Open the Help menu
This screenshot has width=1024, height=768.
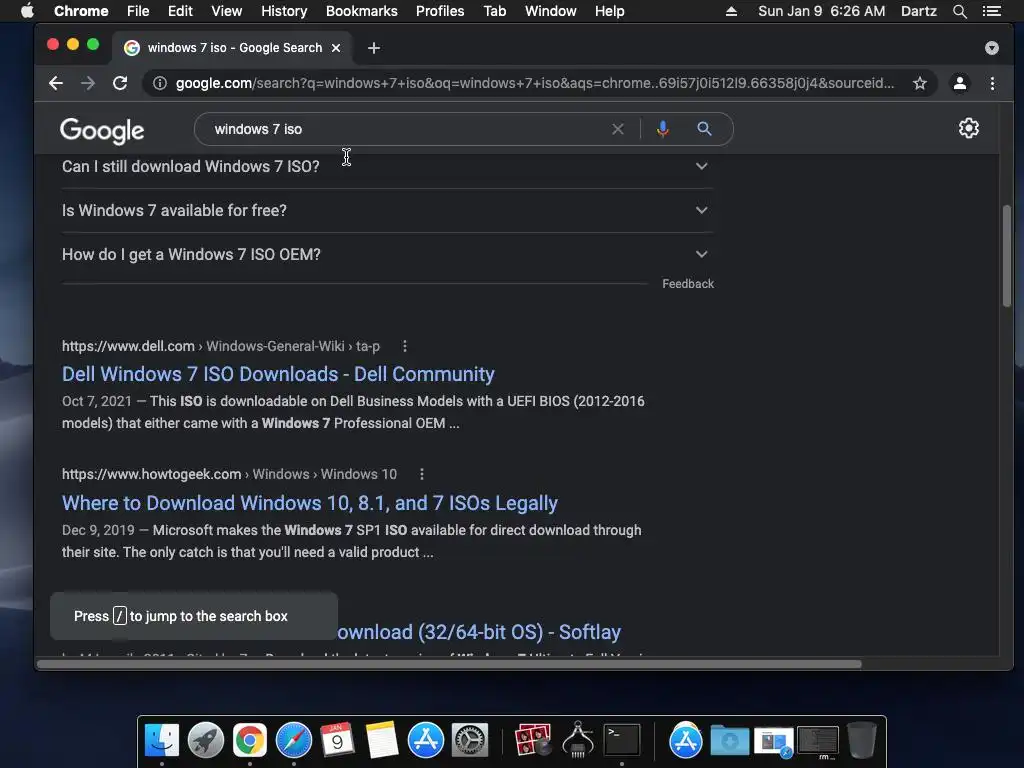point(609,11)
